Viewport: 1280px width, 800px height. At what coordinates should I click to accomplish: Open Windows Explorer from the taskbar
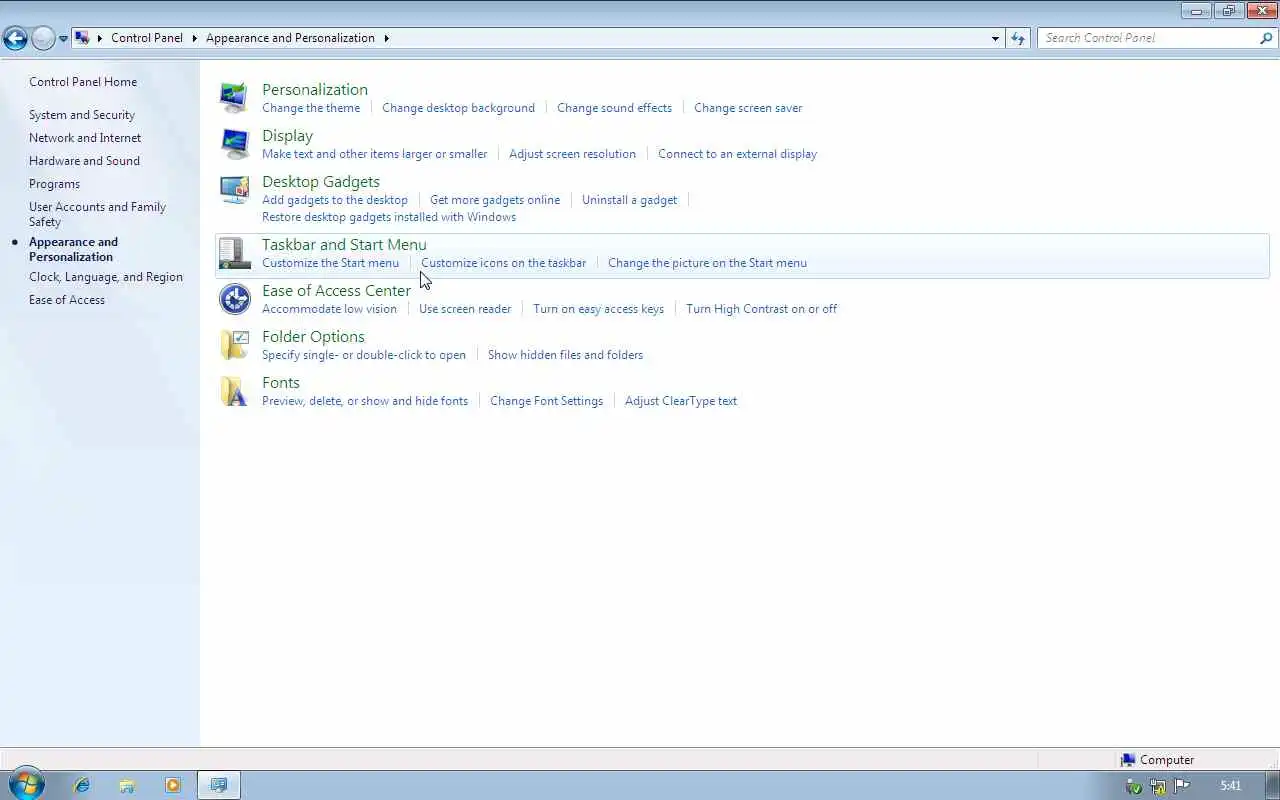(x=127, y=785)
